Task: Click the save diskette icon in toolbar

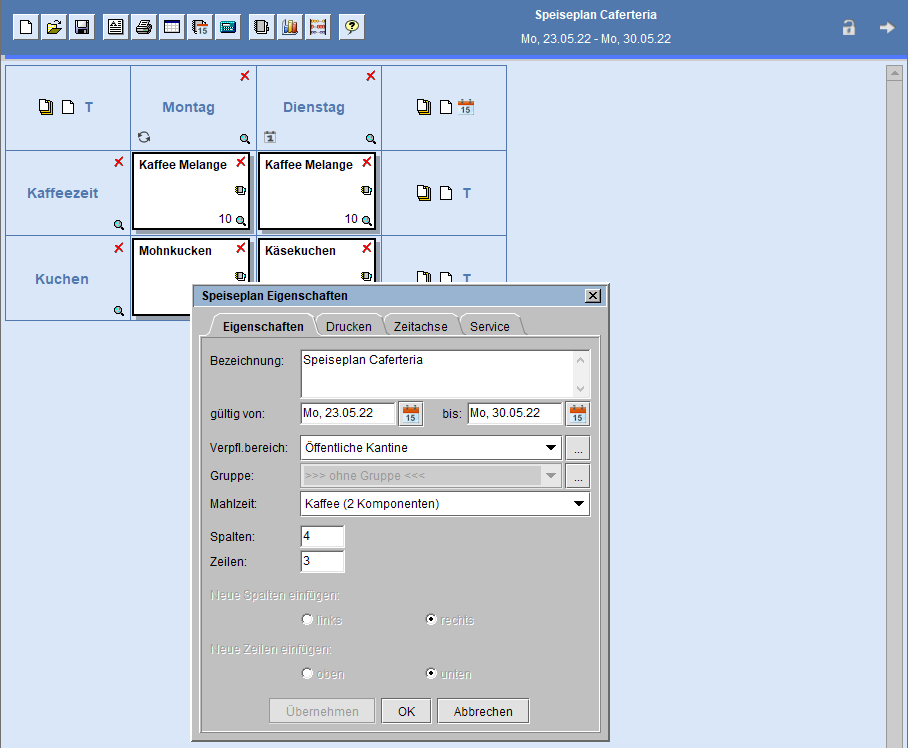Action: pyautogui.click(x=83, y=27)
